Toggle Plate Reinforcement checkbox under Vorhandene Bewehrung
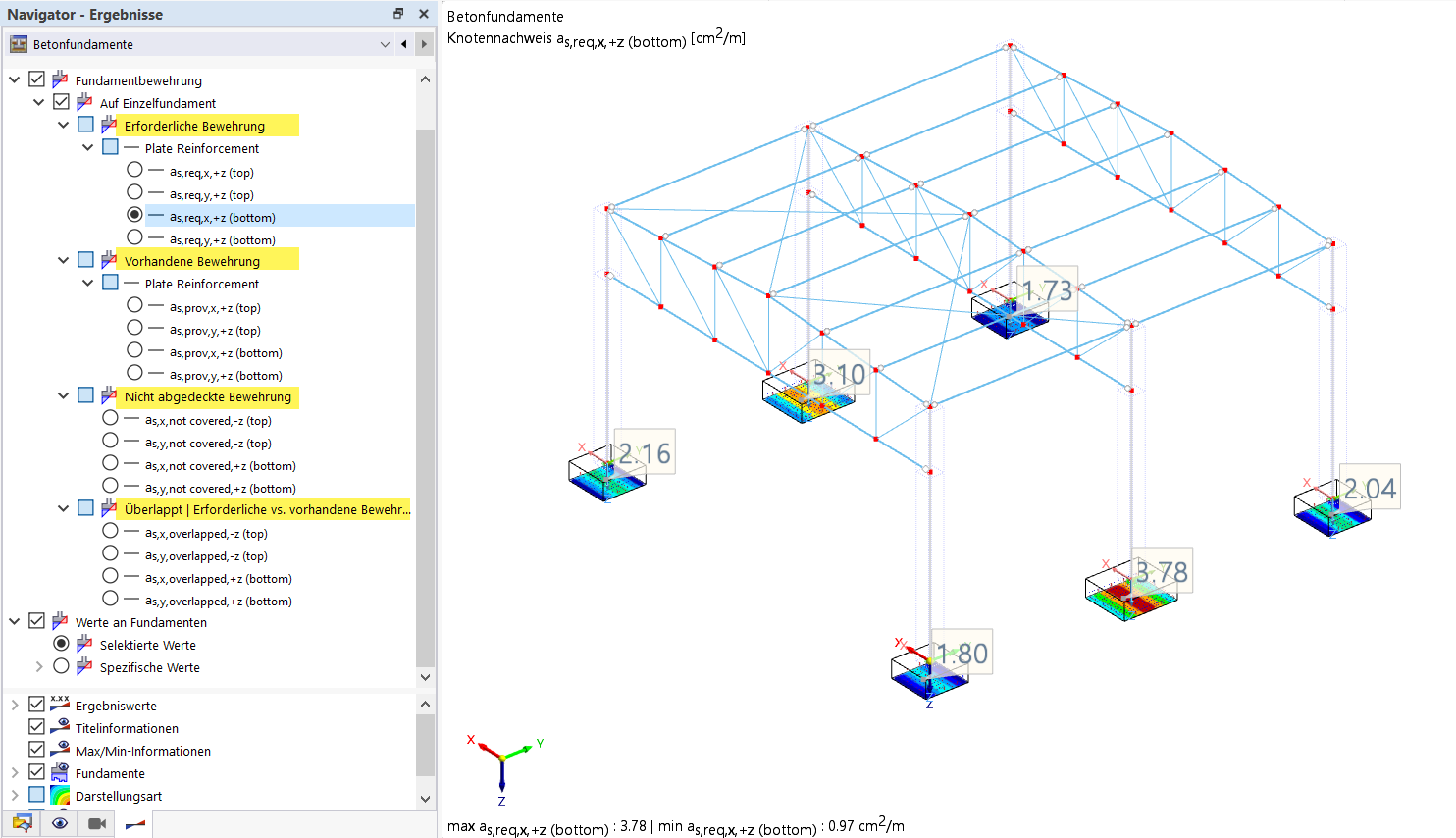The image size is (1456, 838). pos(111,283)
